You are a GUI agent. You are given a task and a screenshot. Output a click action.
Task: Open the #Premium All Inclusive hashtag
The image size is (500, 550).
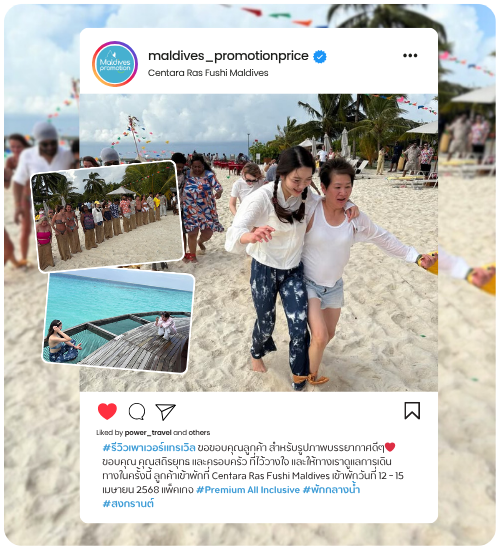point(248,490)
